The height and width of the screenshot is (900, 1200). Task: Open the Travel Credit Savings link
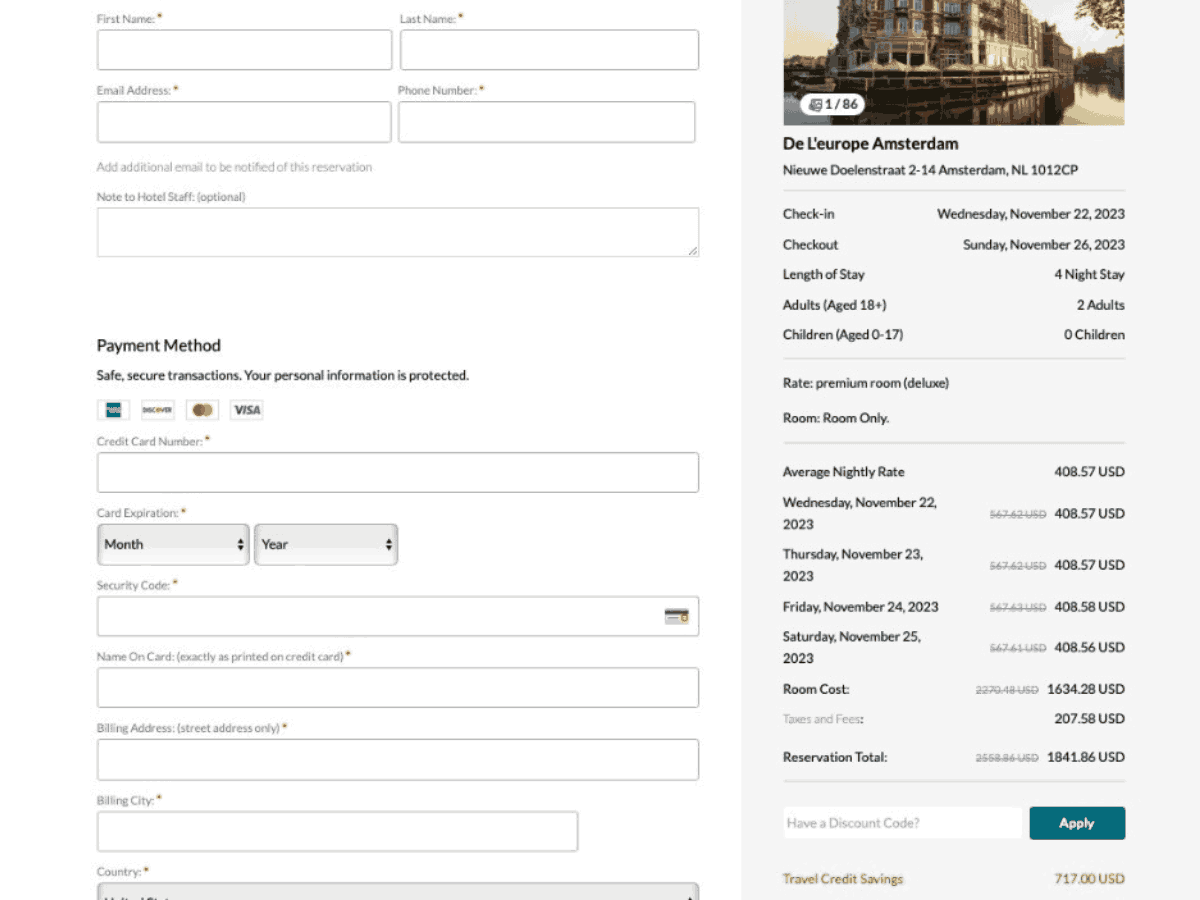(x=843, y=878)
